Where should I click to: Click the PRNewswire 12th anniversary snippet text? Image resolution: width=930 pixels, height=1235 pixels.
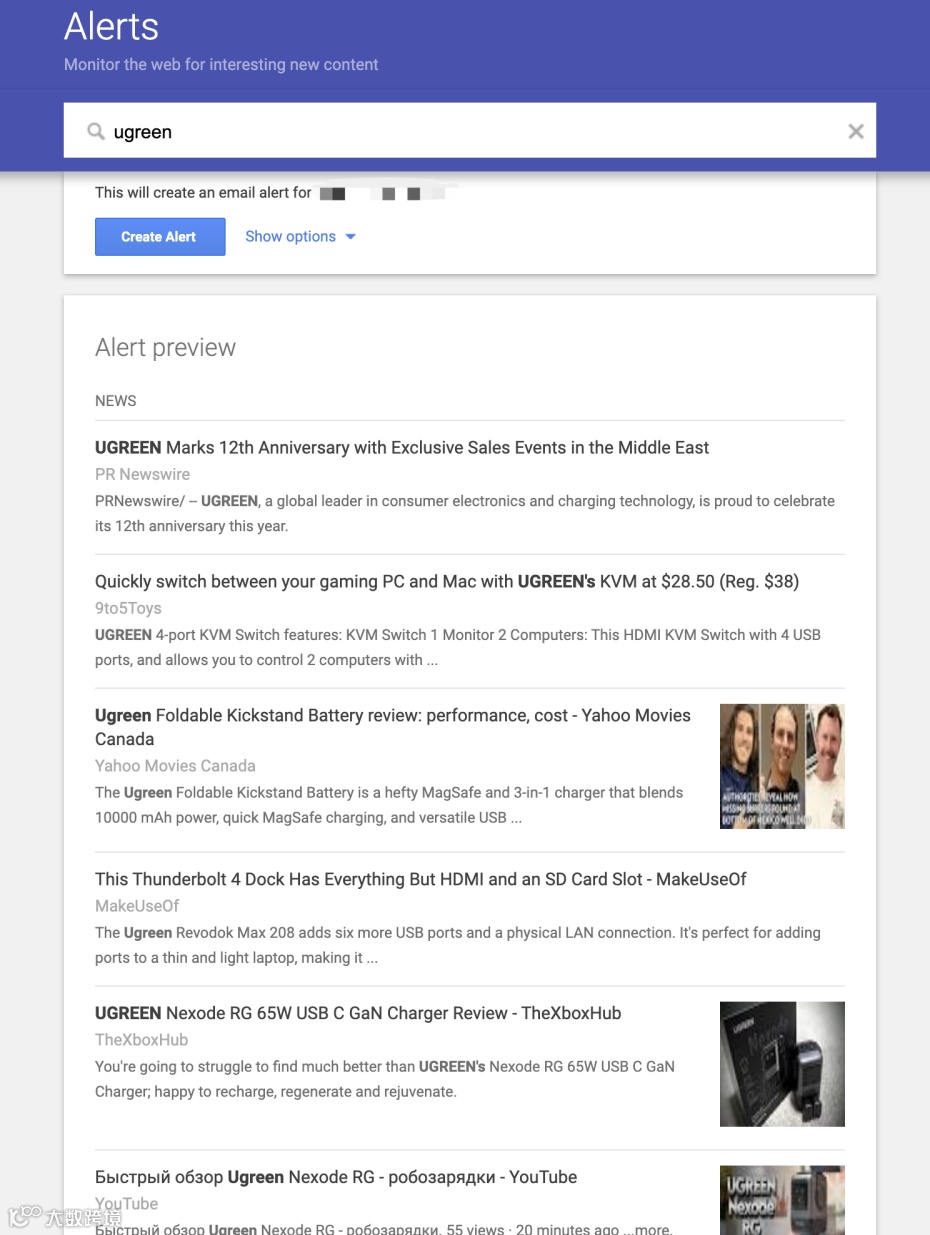(465, 513)
